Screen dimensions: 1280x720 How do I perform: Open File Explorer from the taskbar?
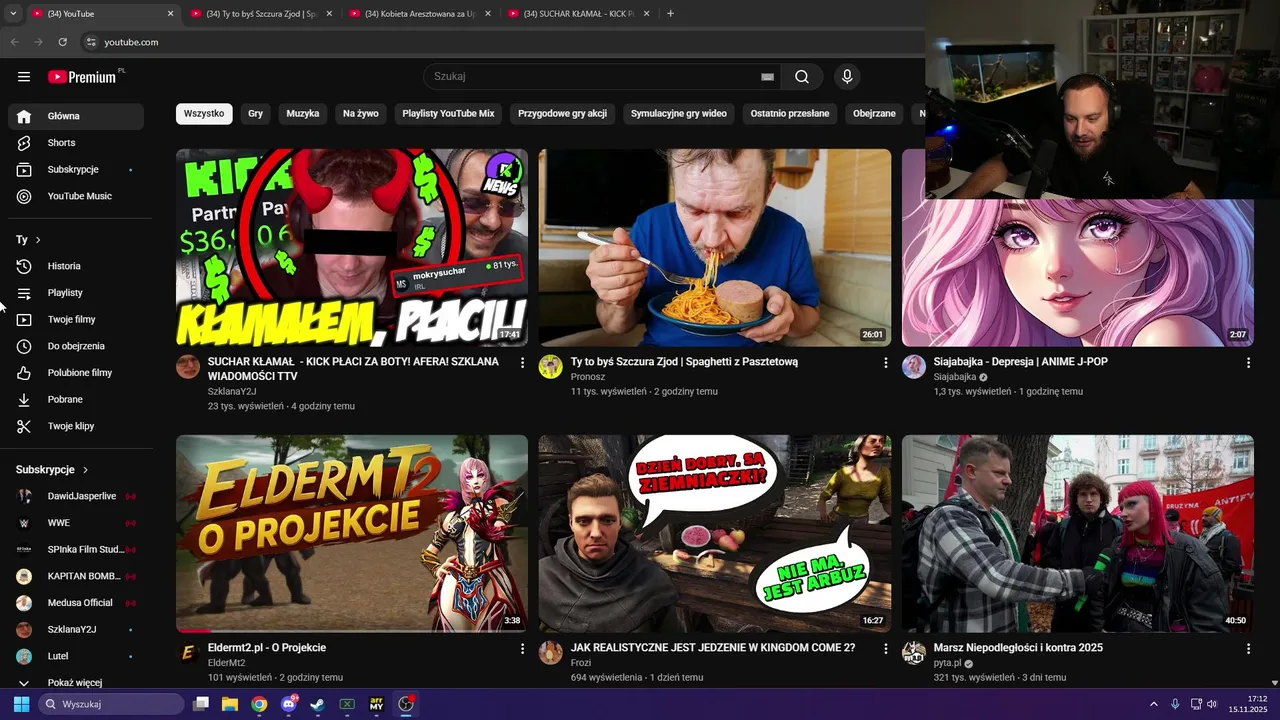click(x=229, y=704)
